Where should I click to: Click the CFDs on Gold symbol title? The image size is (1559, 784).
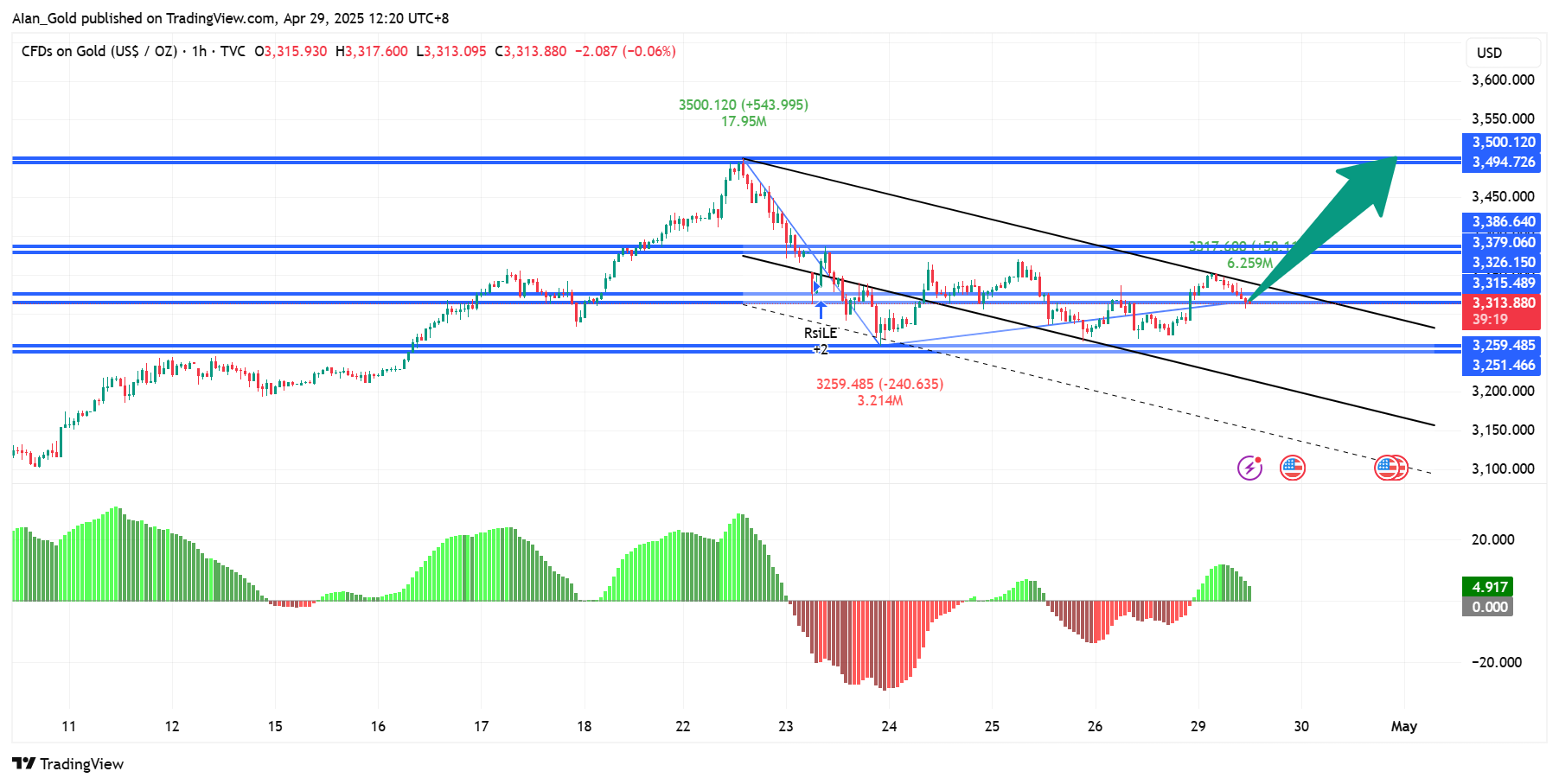(x=99, y=51)
